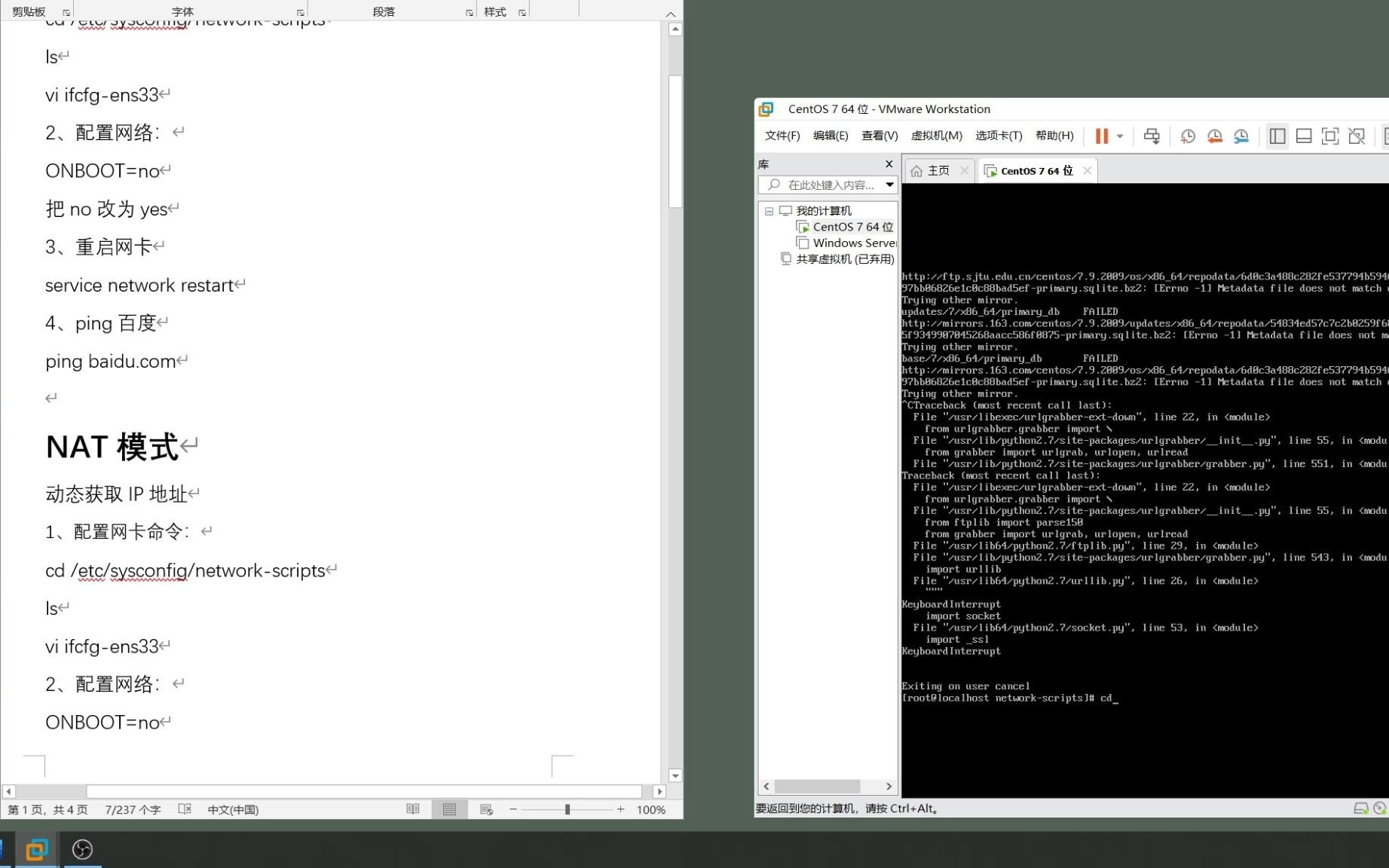The width and height of the screenshot is (1389, 868).
Task: Click the page count 第 1 页，共 4 页
Action: point(47,809)
